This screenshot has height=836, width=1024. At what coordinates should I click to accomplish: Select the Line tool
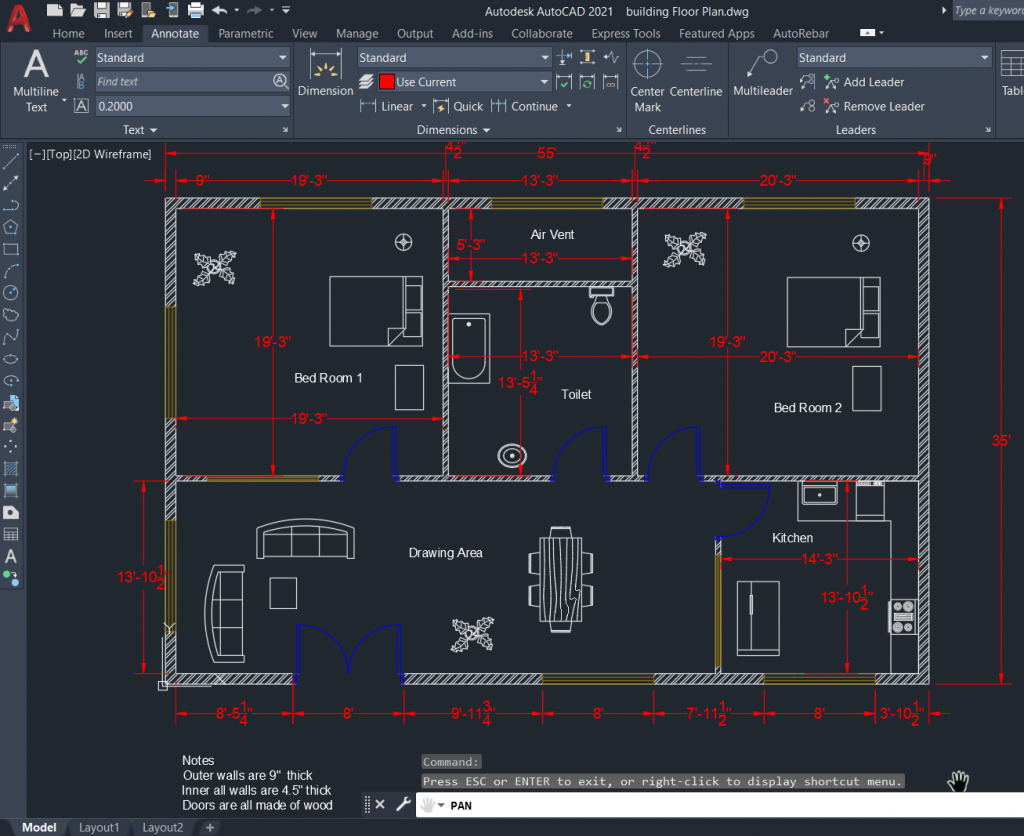click(12, 161)
